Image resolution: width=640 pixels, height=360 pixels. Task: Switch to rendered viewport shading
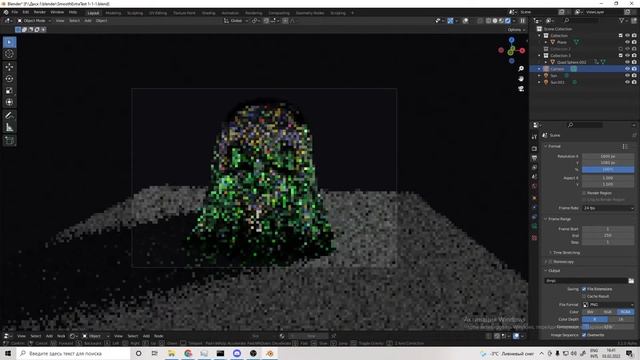tap(508, 20)
